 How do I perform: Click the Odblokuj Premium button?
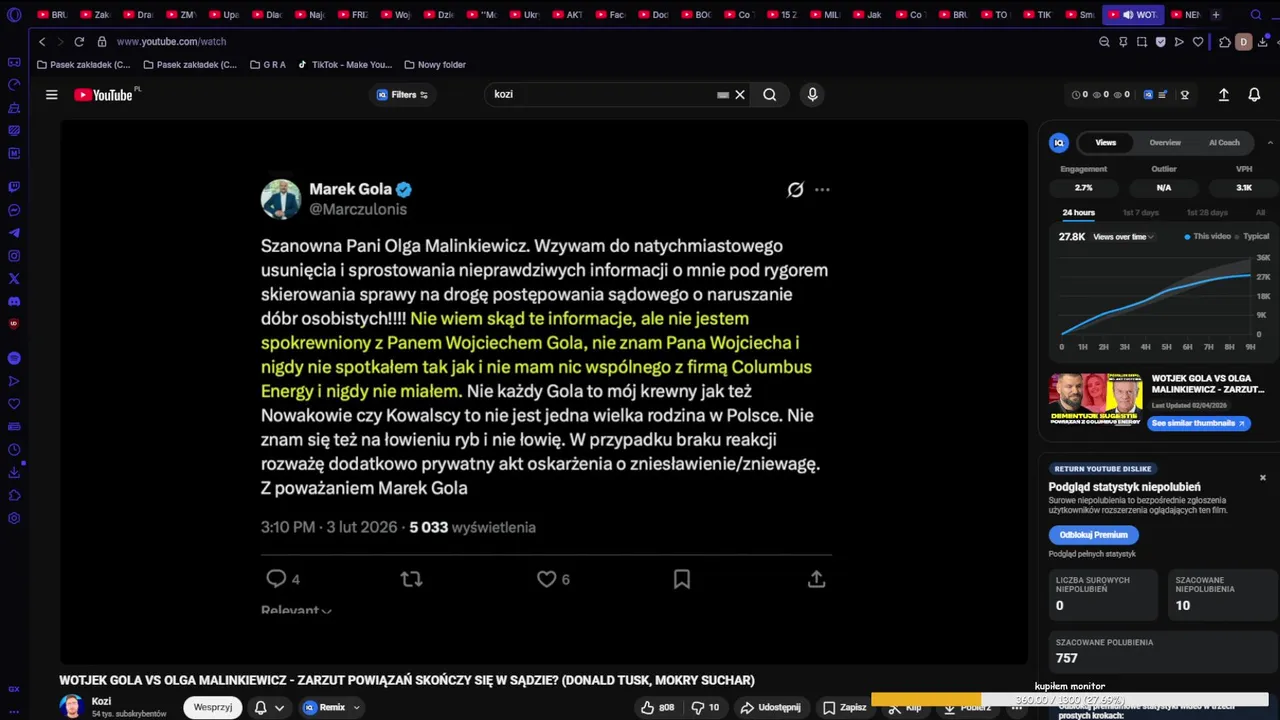pyautogui.click(x=1093, y=535)
